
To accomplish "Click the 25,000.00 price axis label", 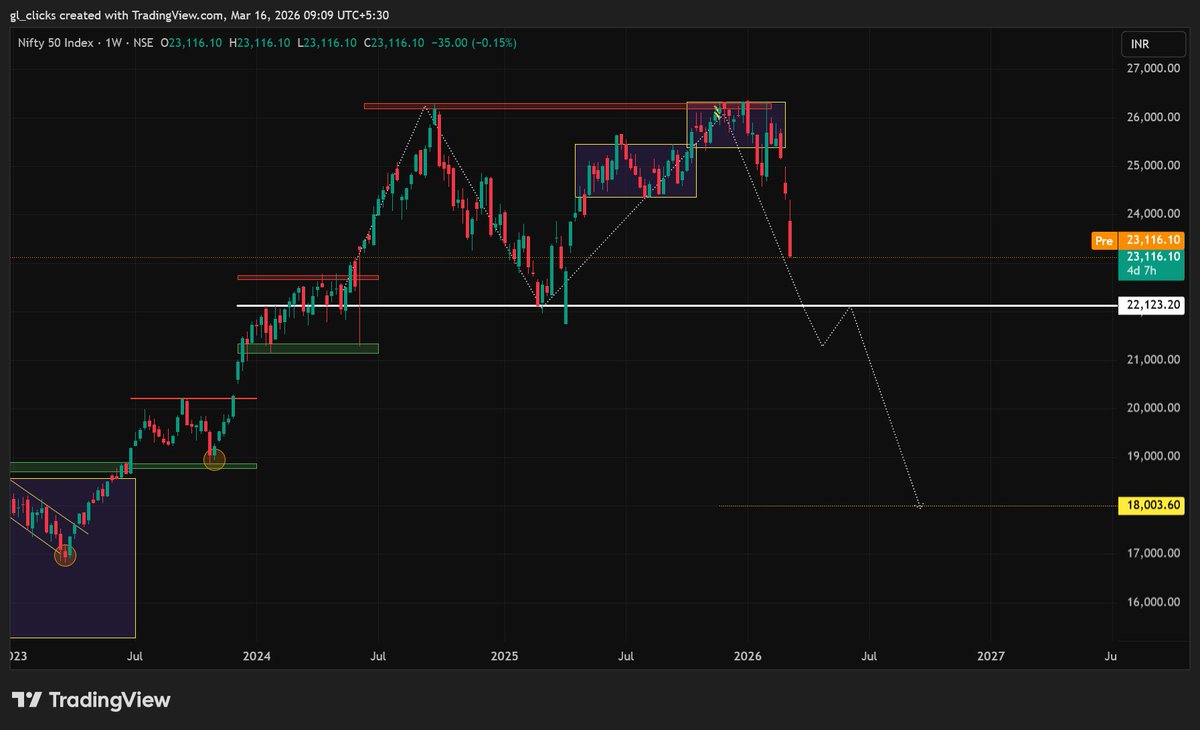I will click(x=1155, y=165).
